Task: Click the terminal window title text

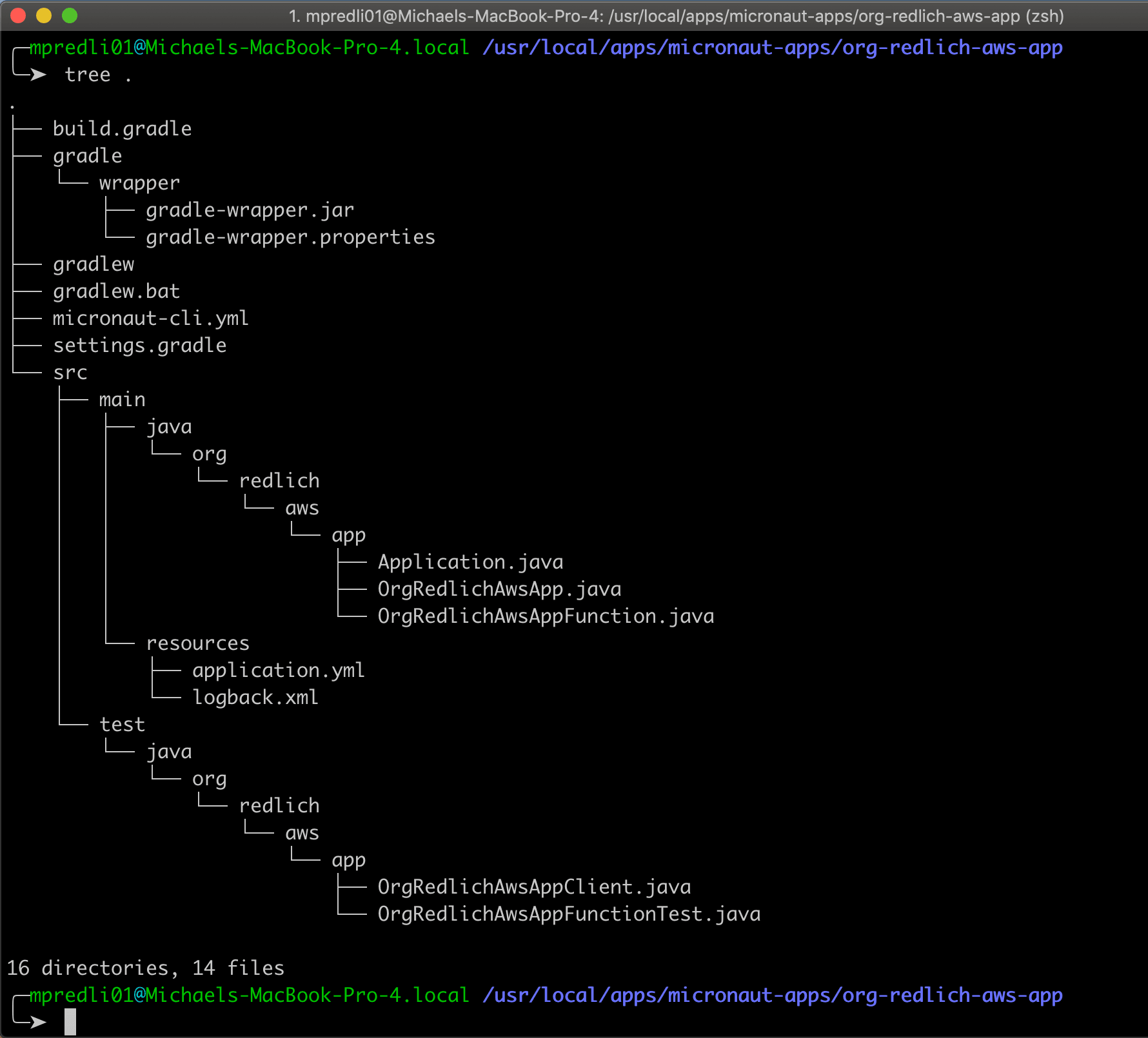Action: 676,16
